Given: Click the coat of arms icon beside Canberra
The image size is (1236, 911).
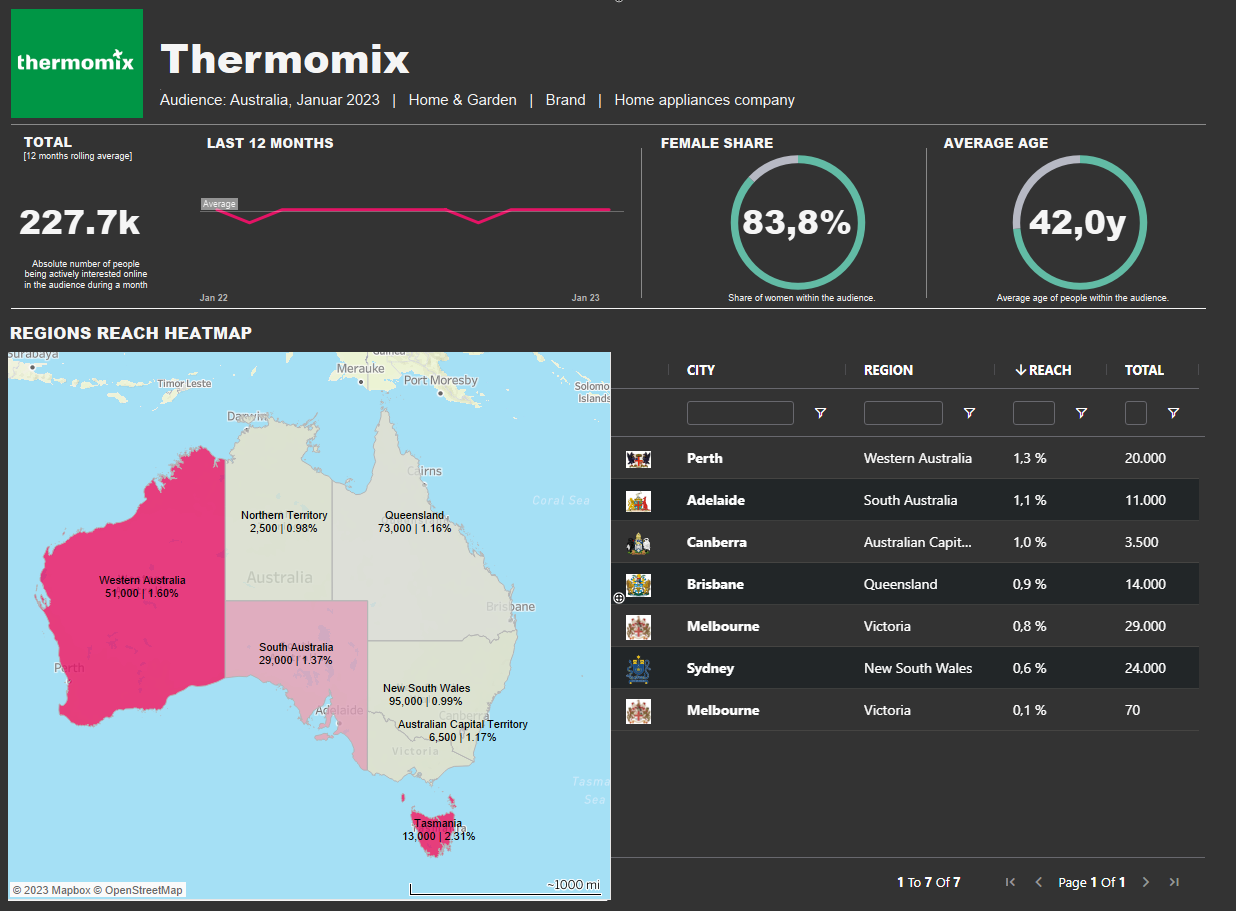Looking at the screenshot, I should pyautogui.click(x=638, y=543).
